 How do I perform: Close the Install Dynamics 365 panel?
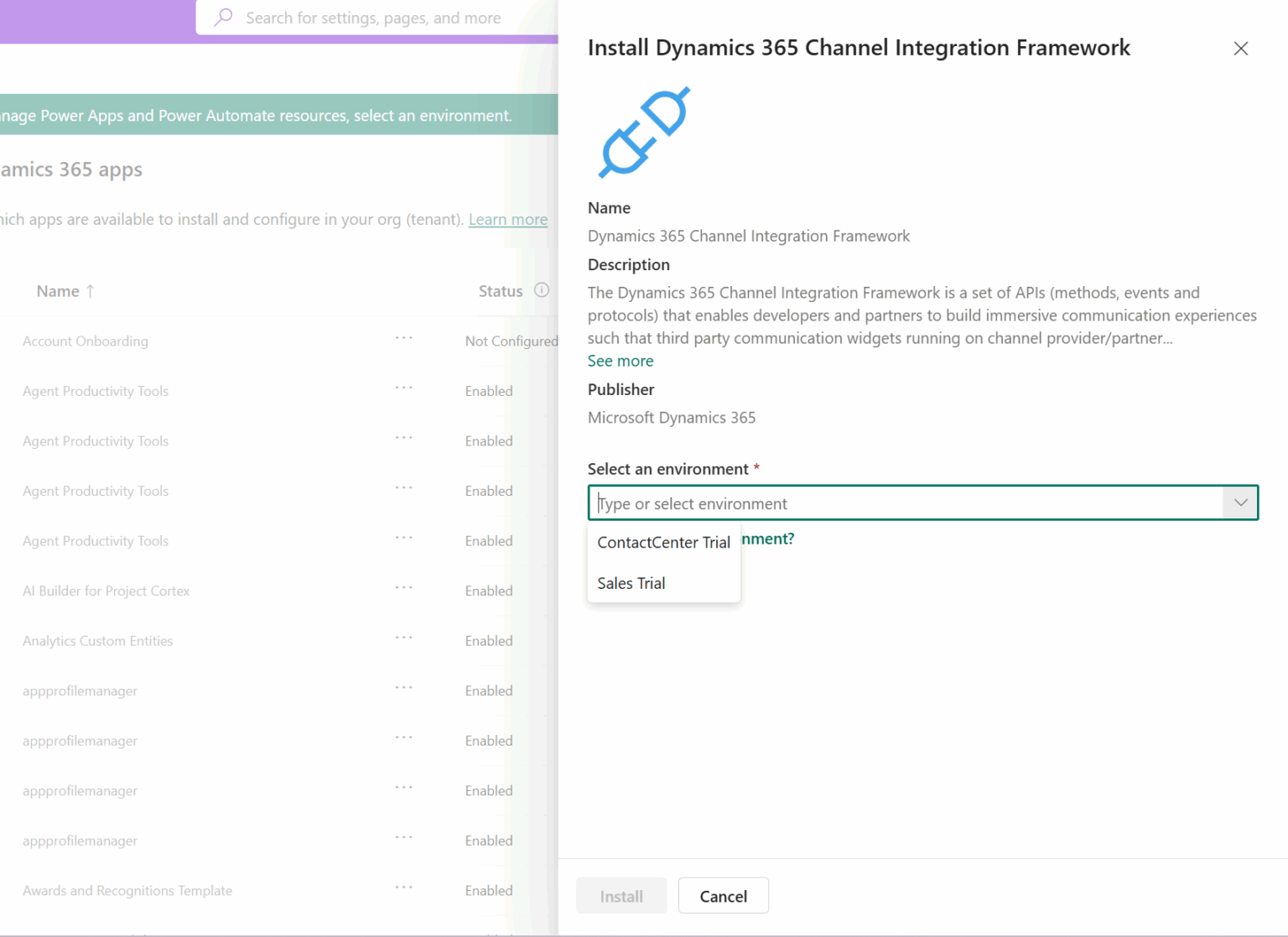1241,49
